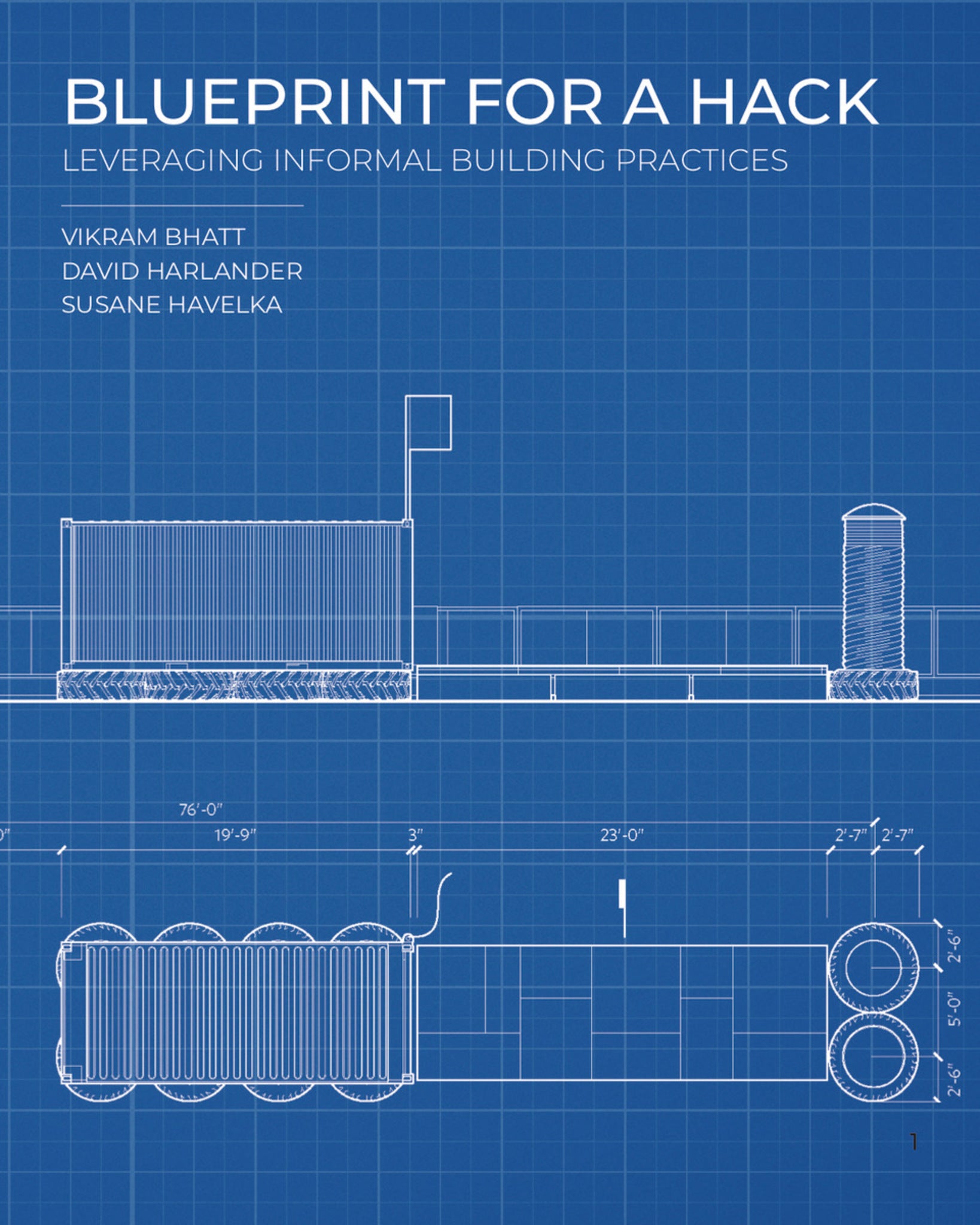Click the dimension label 76'-0"

[201, 809]
